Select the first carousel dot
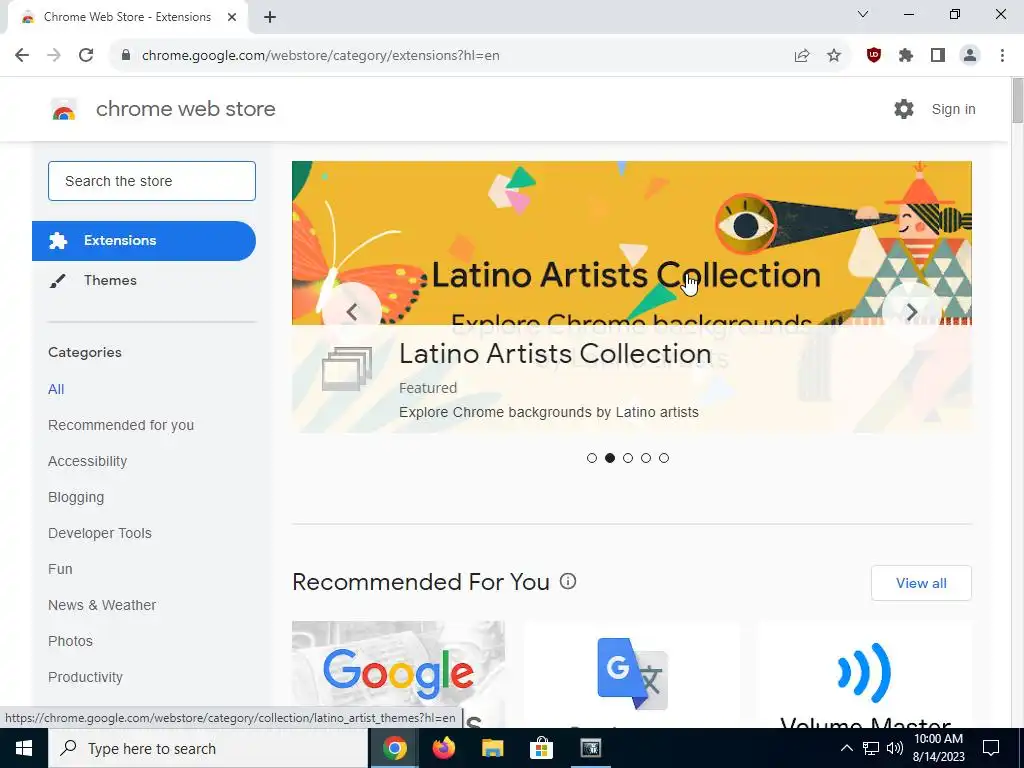The height and width of the screenshot is (768, 1024). 592,458
